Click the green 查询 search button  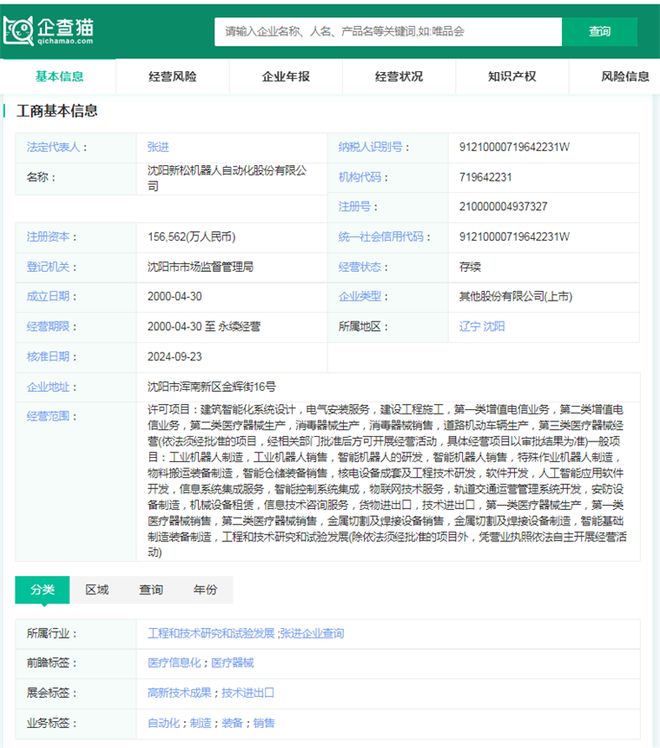click(x=599, y=31)
